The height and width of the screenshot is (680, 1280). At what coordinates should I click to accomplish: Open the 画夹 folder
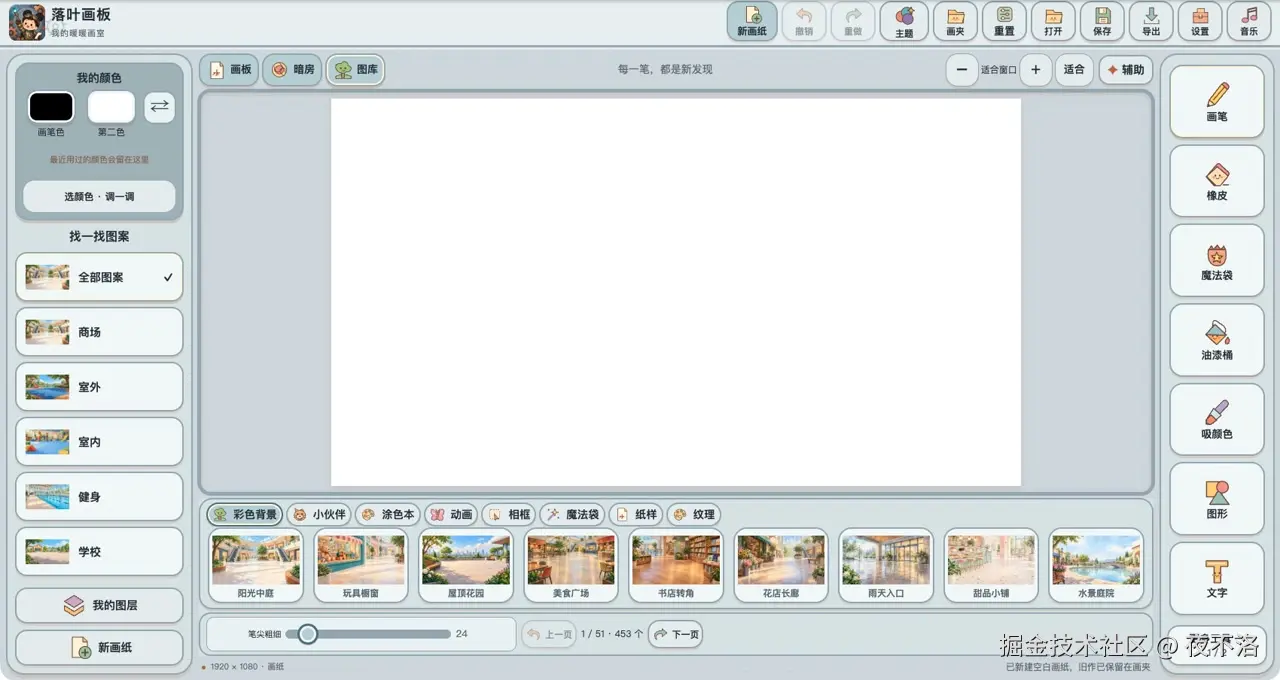point(955,21)
